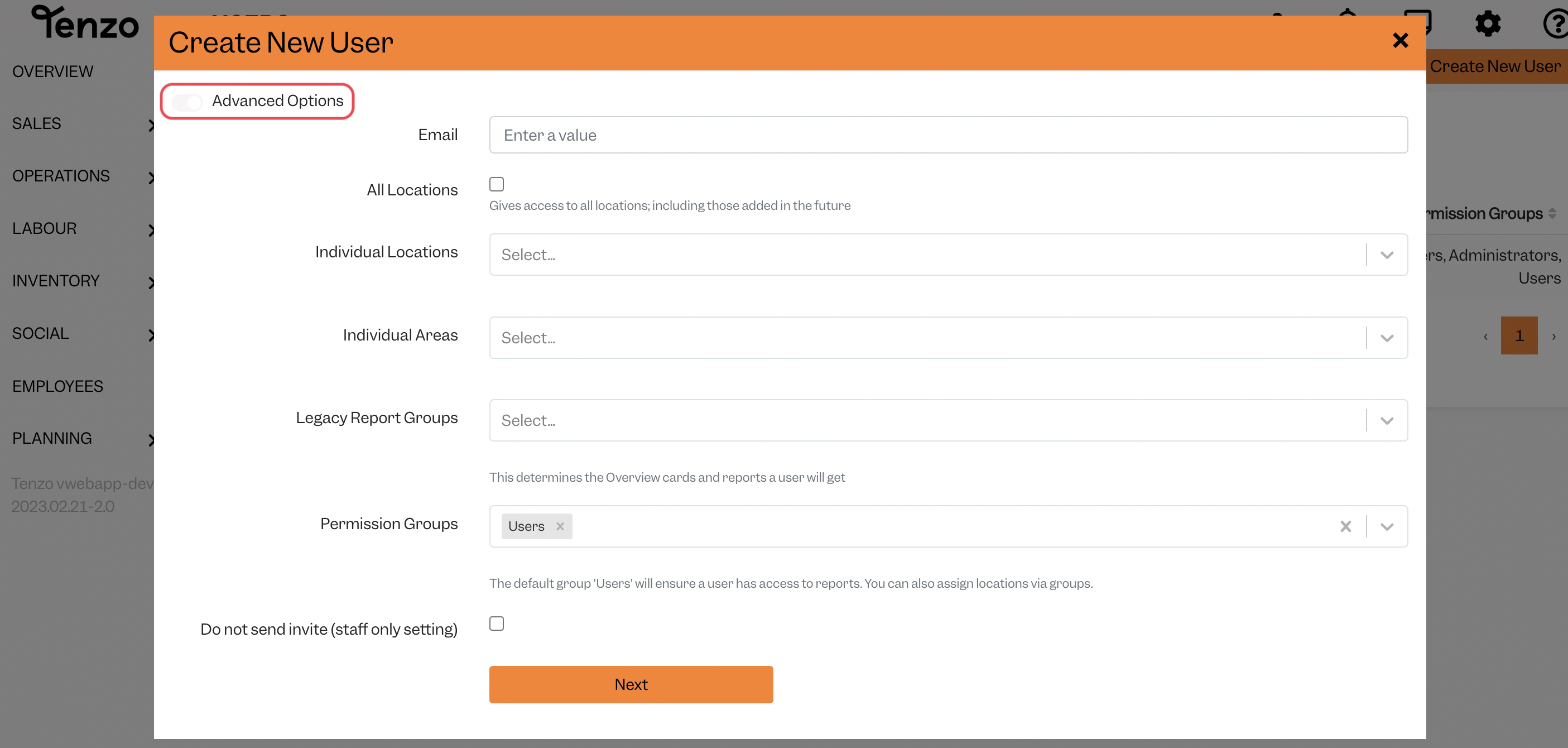Remove the Users permission group tag

(x=559, y=526)
